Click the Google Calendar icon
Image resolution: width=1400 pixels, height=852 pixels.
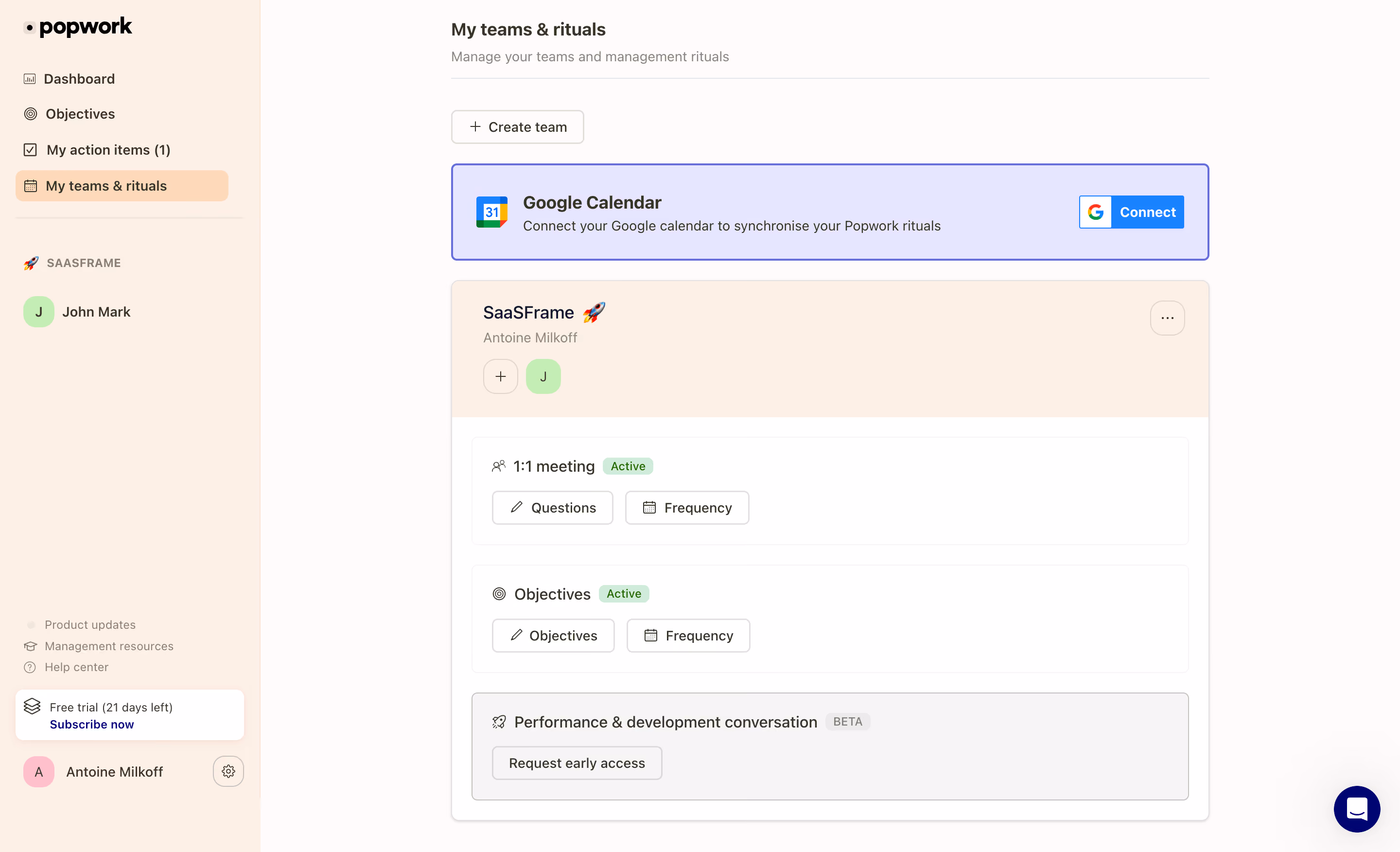click(492, 213)
